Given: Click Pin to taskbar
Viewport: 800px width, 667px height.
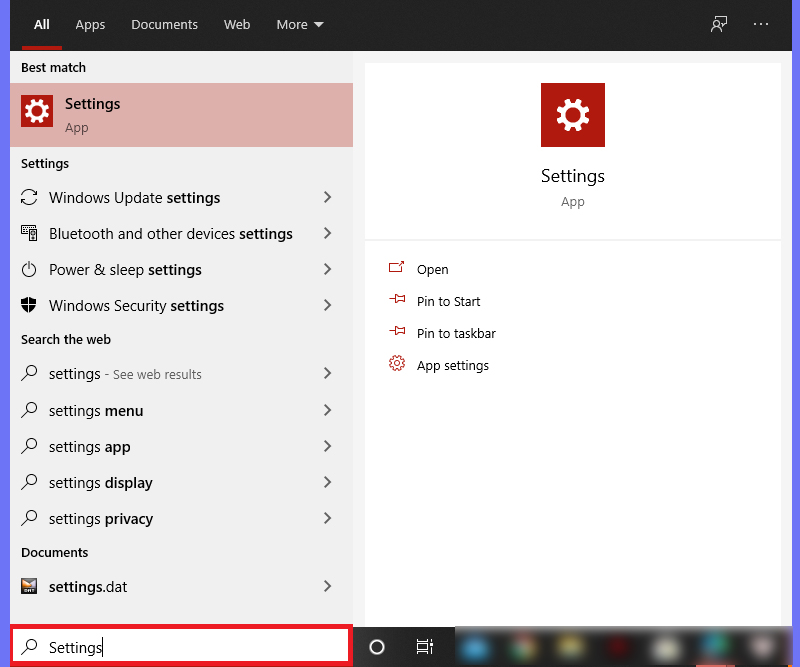Looking at the screenshot, I should tap(456, 333).
